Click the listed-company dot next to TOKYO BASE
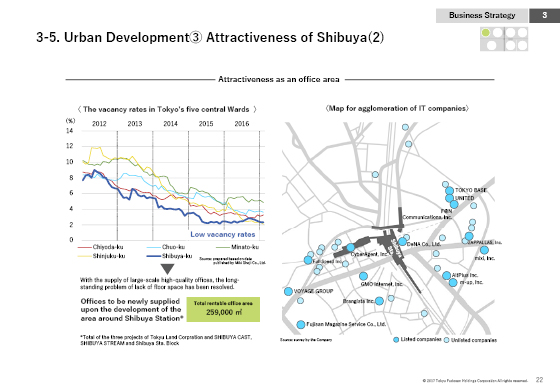The height and width of the screenshot is (388, 560). (x=450, y=190)
